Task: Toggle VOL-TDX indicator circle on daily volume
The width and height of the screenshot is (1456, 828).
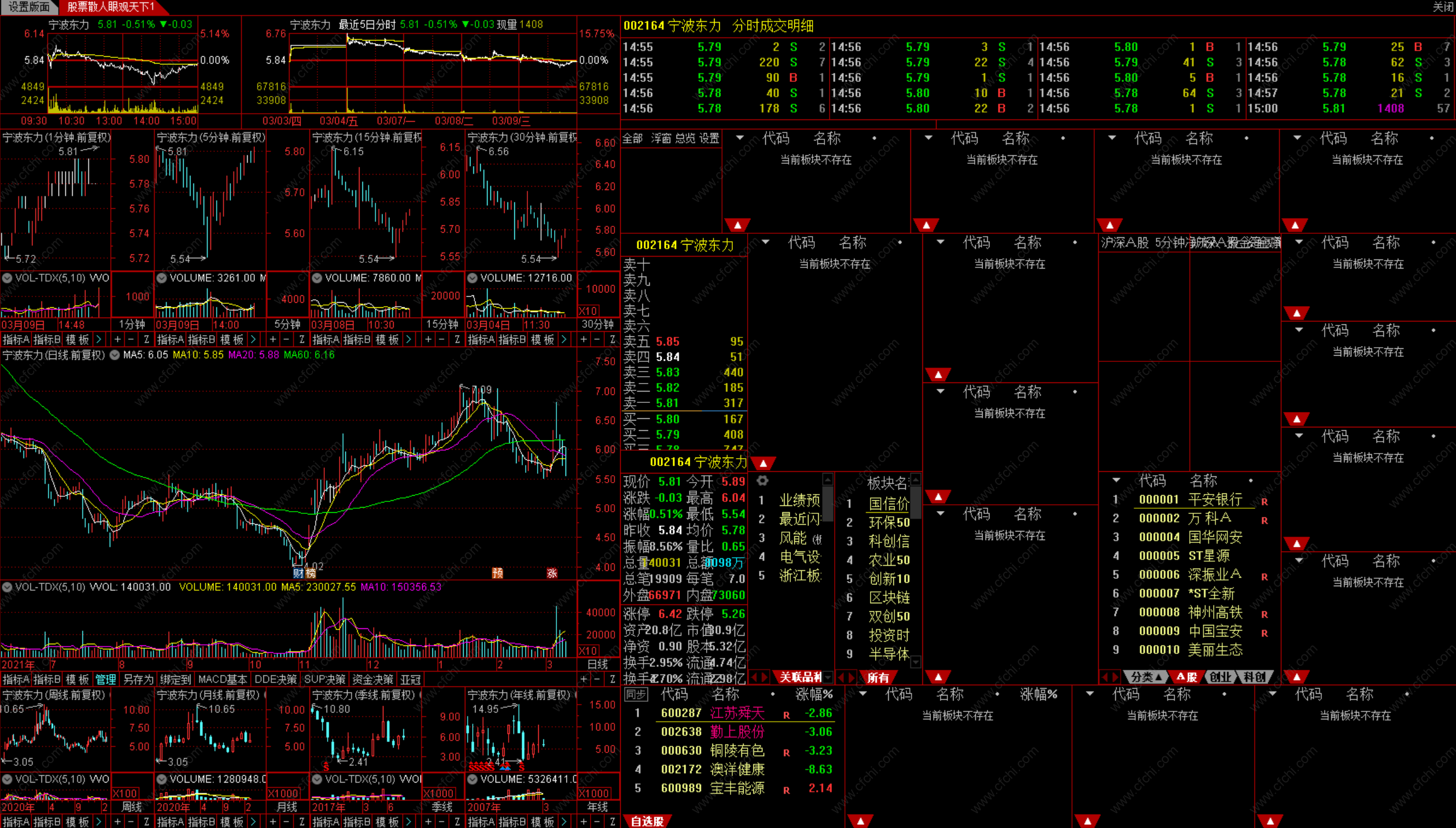Action: point(7,587)
